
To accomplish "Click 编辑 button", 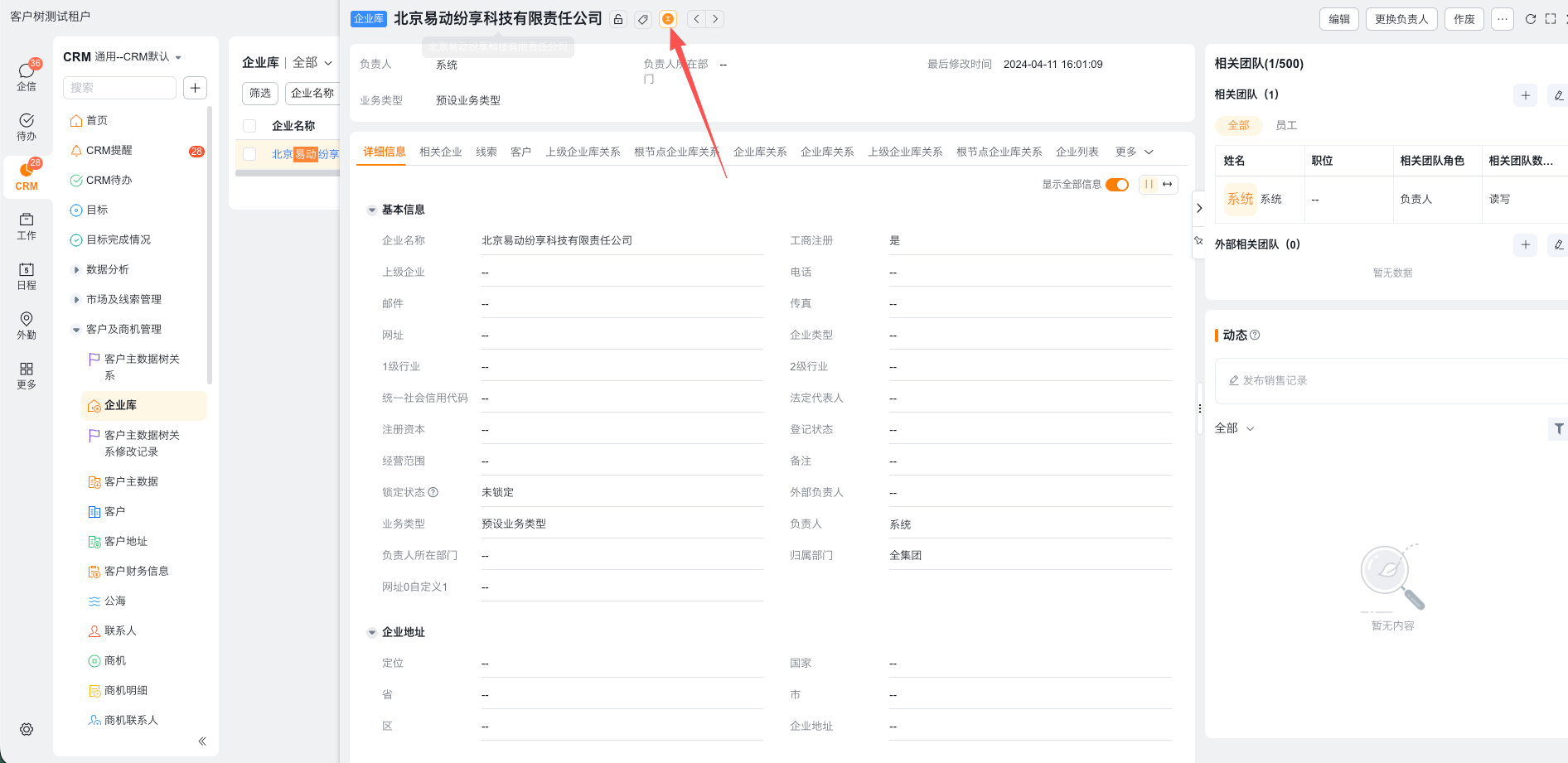I will point(1339,19).
